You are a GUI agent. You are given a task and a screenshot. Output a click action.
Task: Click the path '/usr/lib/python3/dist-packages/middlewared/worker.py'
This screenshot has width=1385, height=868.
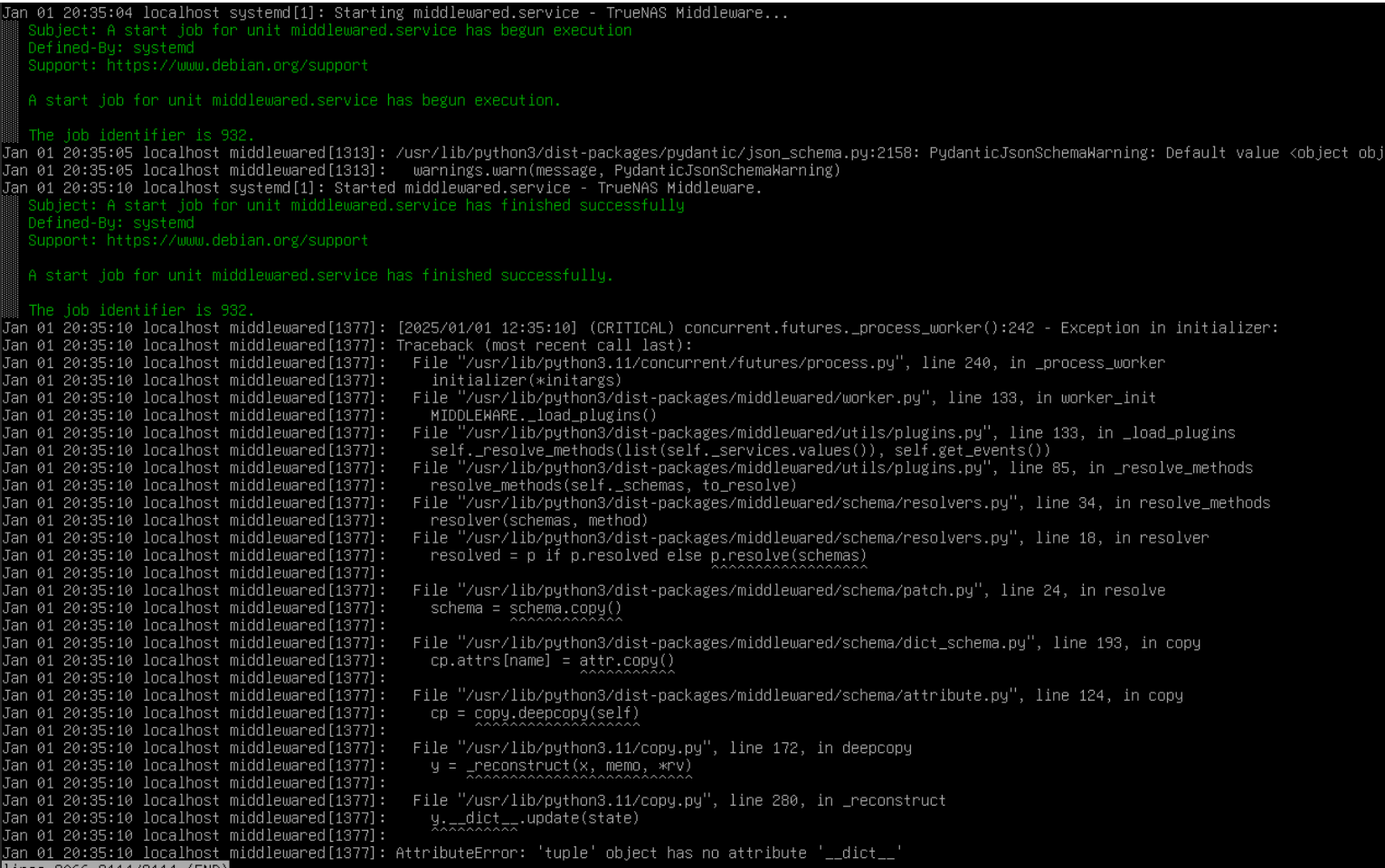pyautogui.click(x=694, y=398)
